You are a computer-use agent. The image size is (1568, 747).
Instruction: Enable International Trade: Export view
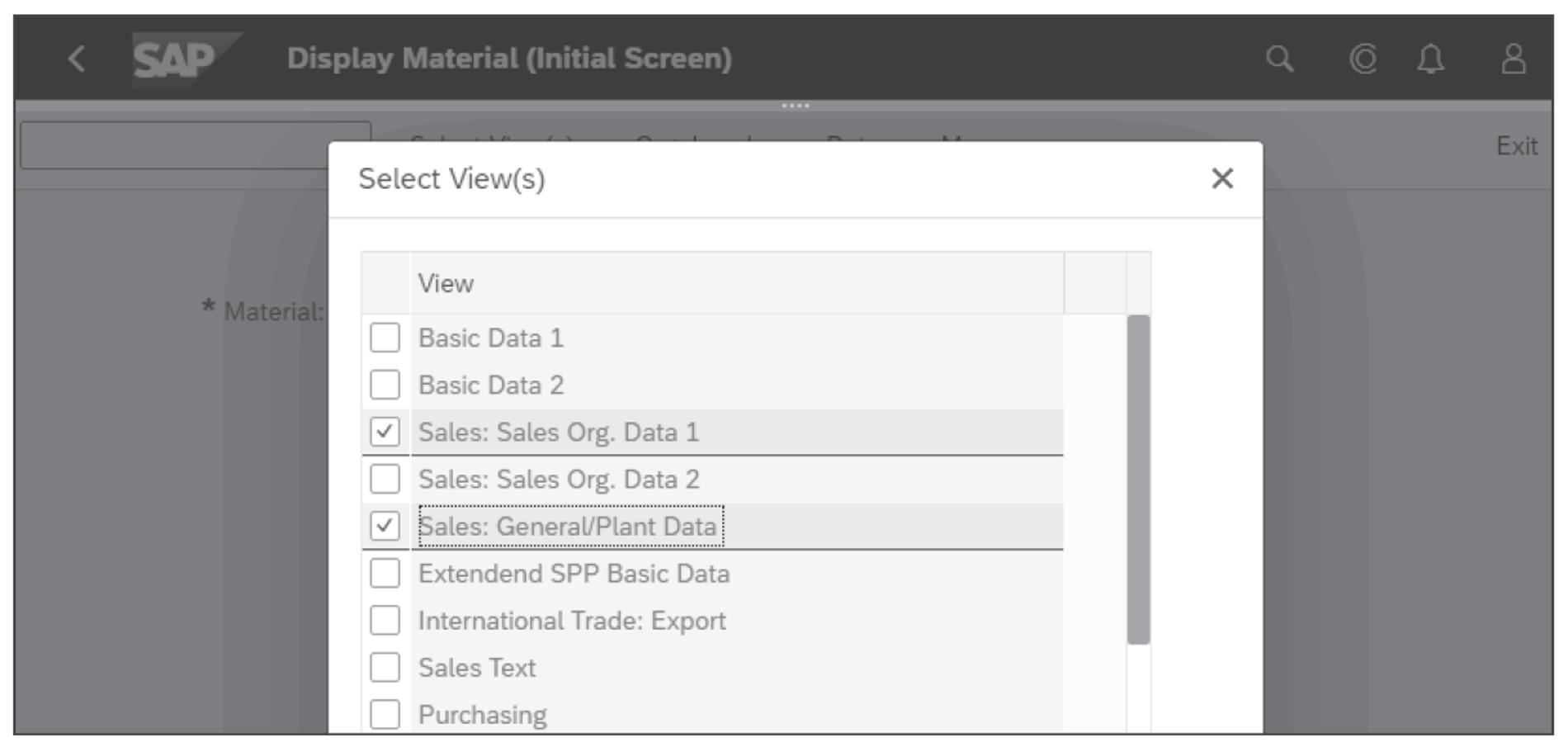385,621
